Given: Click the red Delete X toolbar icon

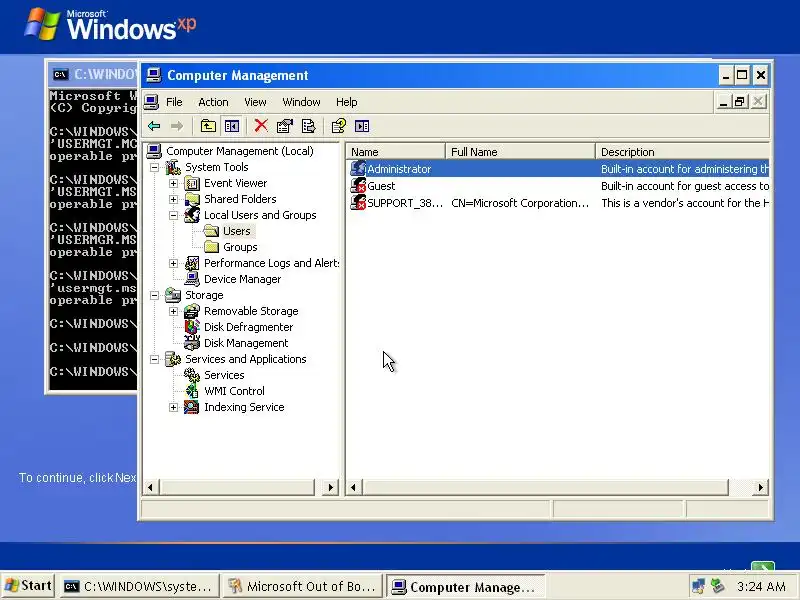Looking at the screenshot, I should (x=261, y=126).
